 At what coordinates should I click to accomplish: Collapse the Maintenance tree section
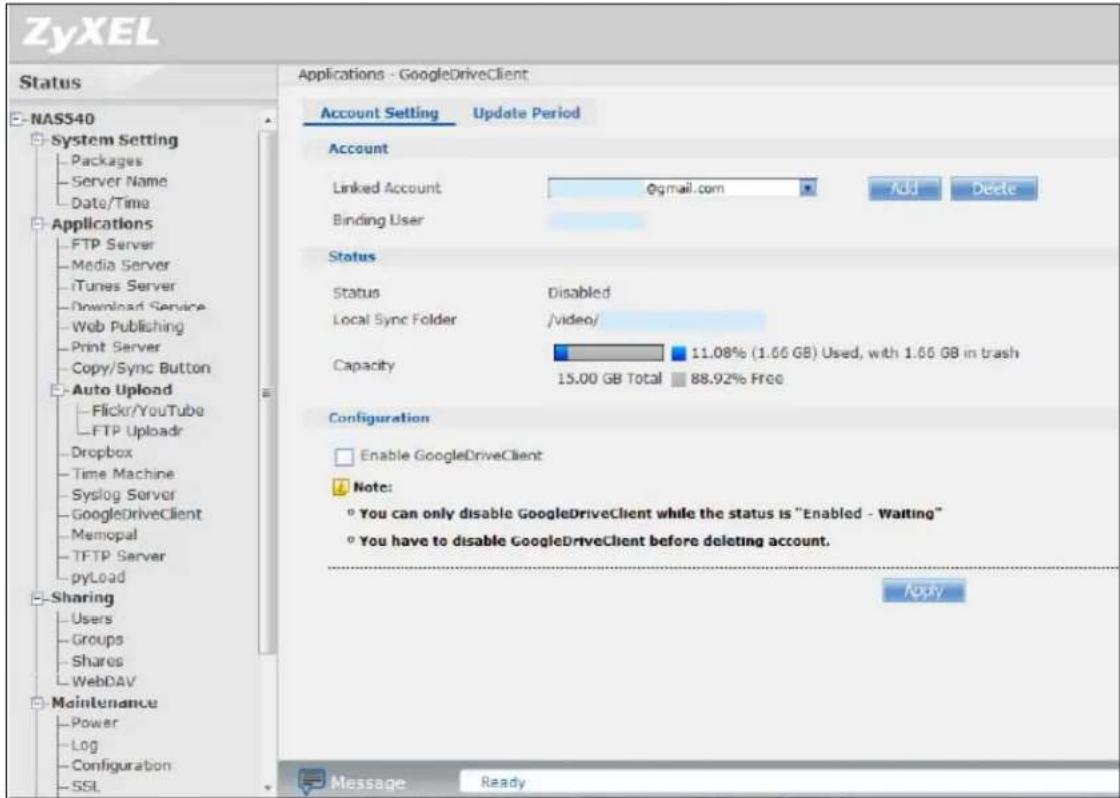[38, 702]
